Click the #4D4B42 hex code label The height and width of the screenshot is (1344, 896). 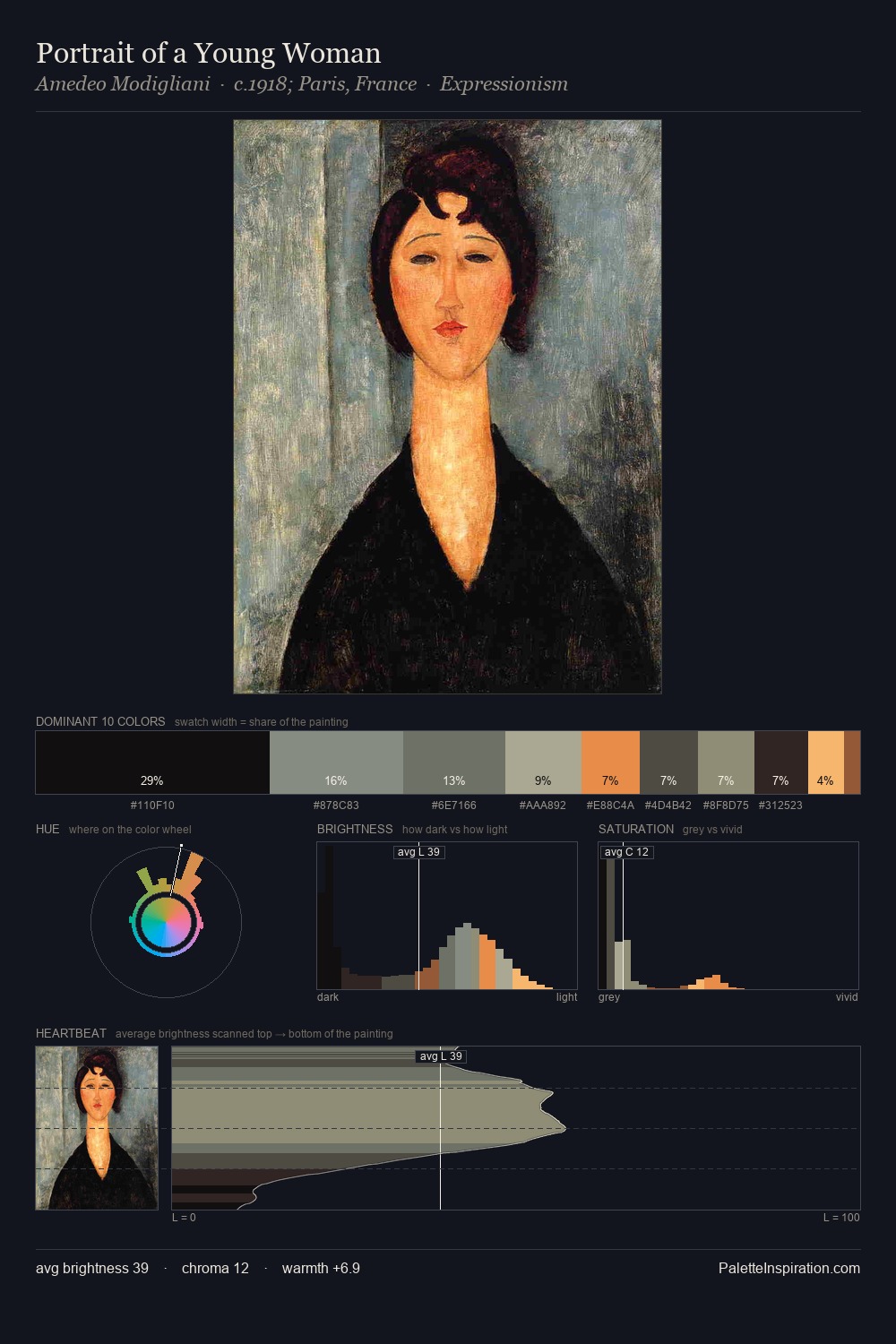pos(668,806)
